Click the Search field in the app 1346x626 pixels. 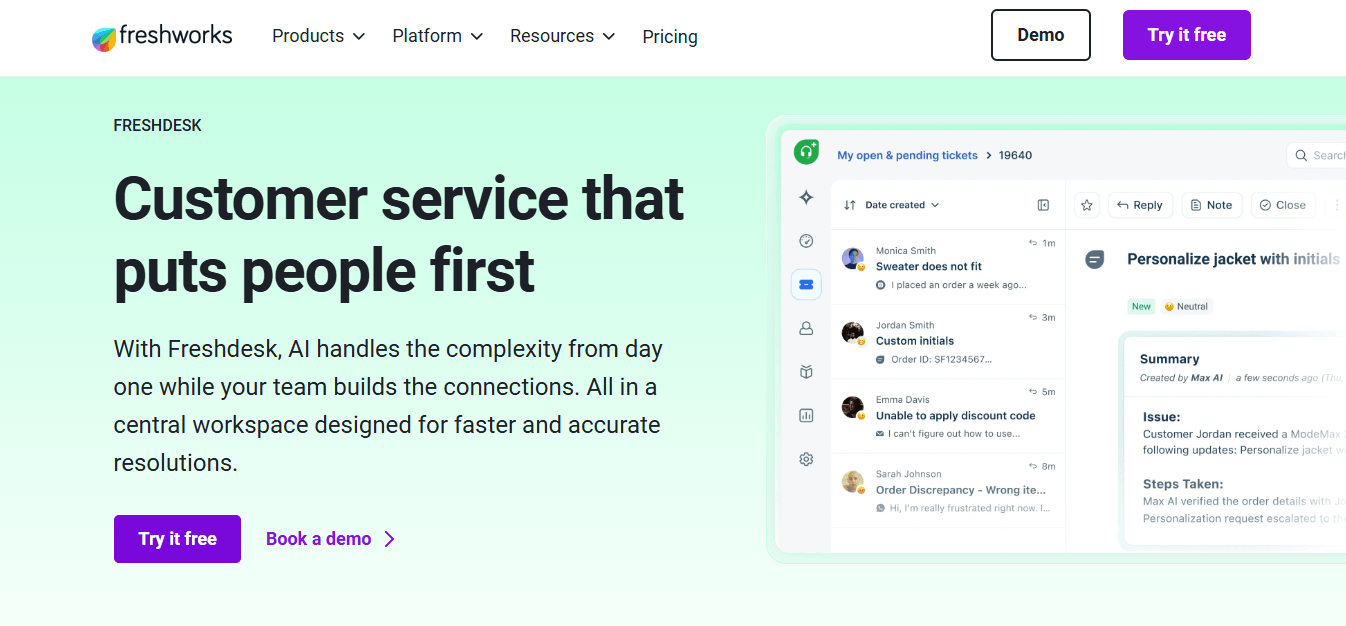pyautogui.click(x=1316, y=155)
